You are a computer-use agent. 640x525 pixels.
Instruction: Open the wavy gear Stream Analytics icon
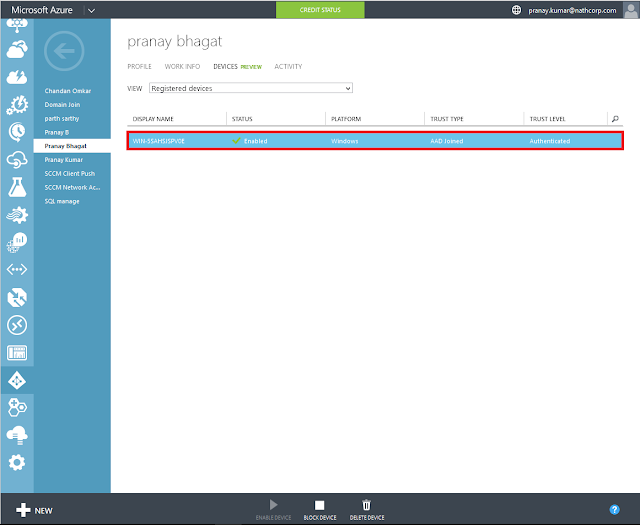[17, 215]
